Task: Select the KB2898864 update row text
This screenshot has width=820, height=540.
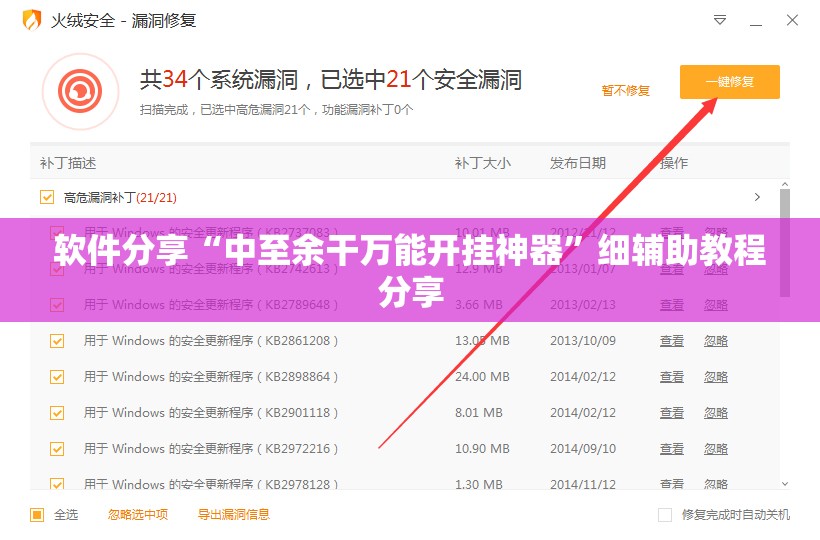Action: click(x=211, y=377)
